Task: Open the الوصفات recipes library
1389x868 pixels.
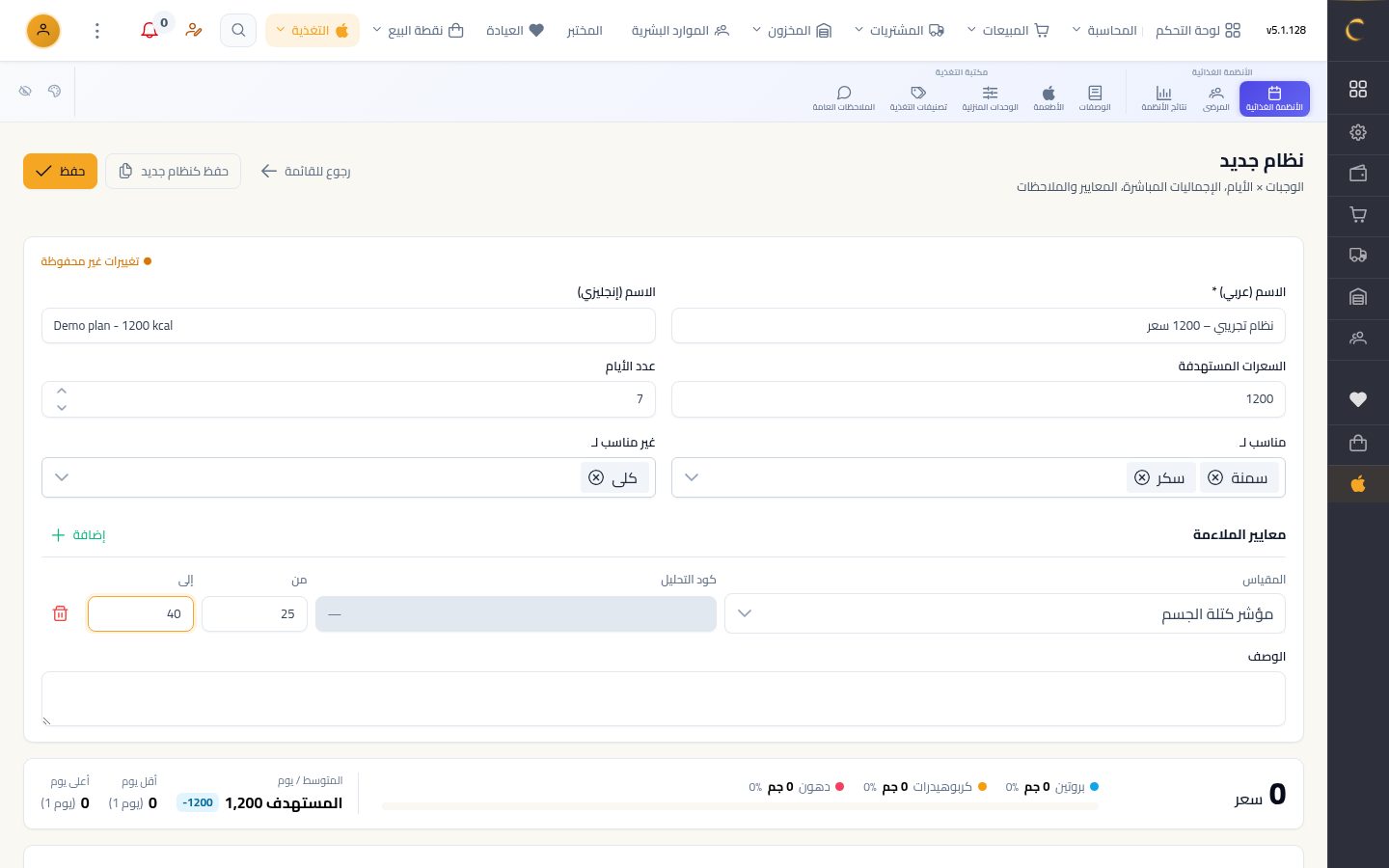Action: tap(1095, 98)
